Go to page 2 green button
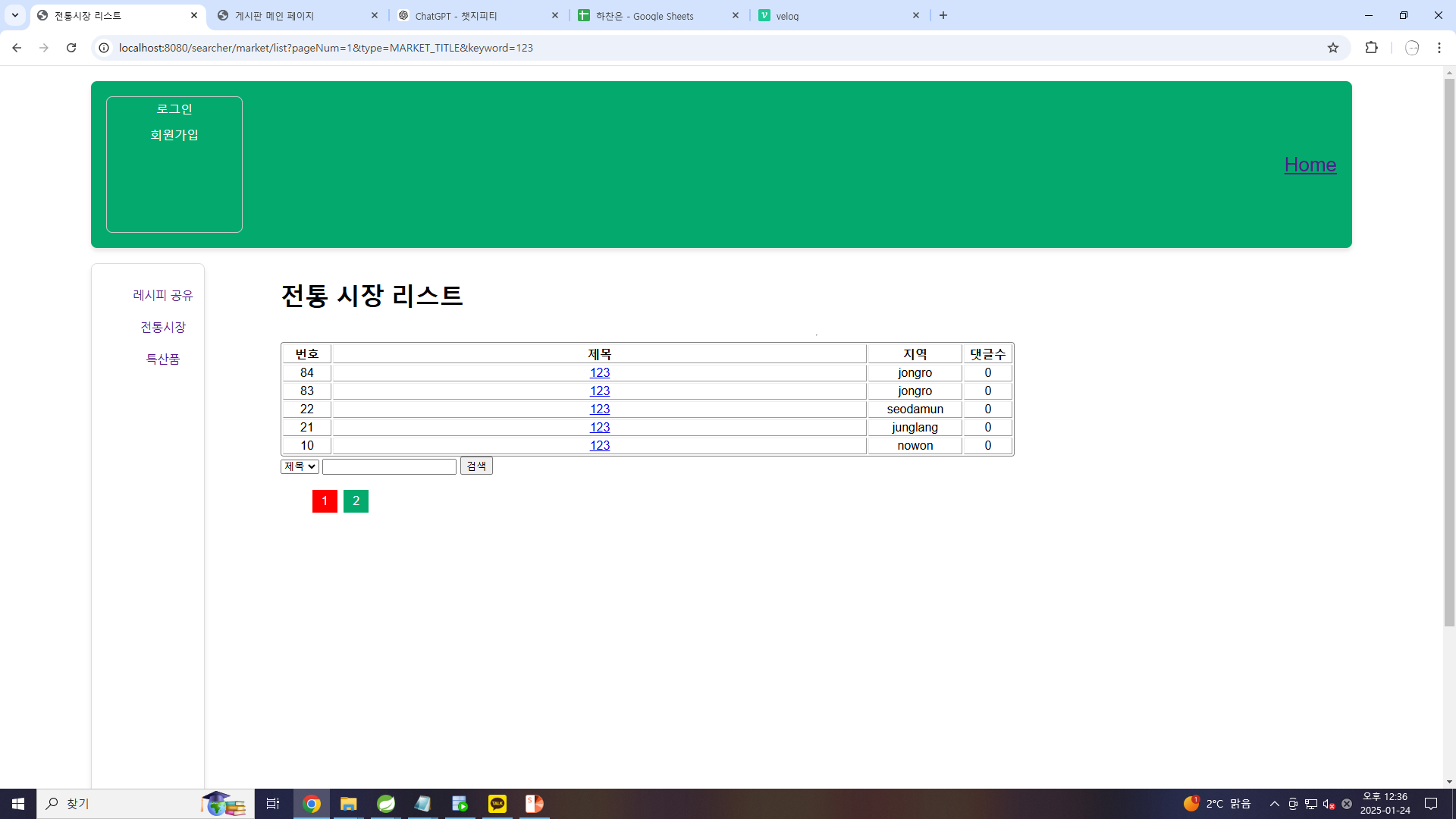Screen dimensions: 1456x819 click(356, 501)
